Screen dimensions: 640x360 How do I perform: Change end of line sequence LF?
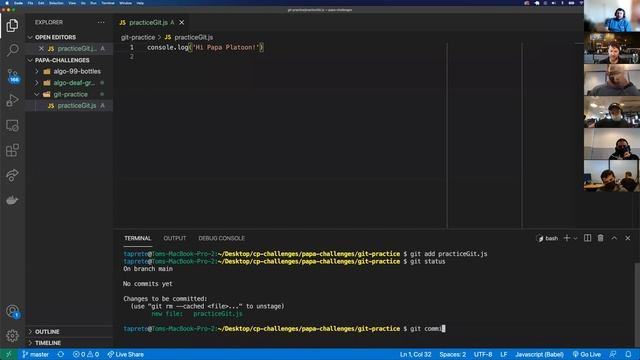504,354
